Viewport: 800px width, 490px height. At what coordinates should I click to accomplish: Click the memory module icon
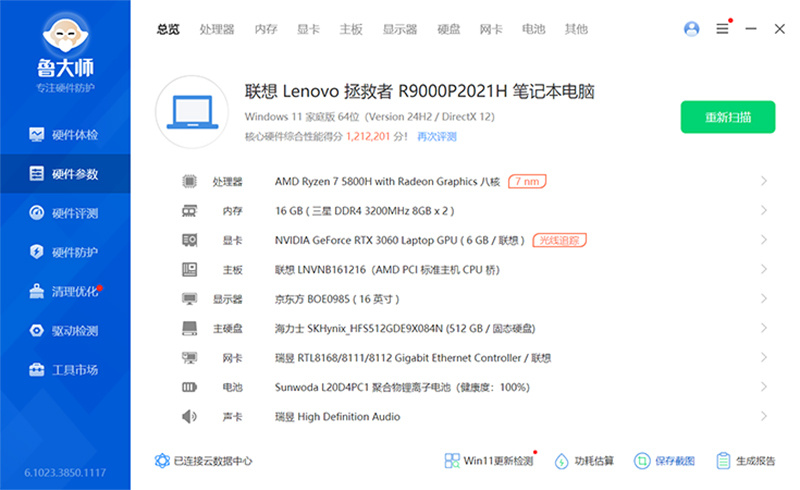click(x=189, y=211)
